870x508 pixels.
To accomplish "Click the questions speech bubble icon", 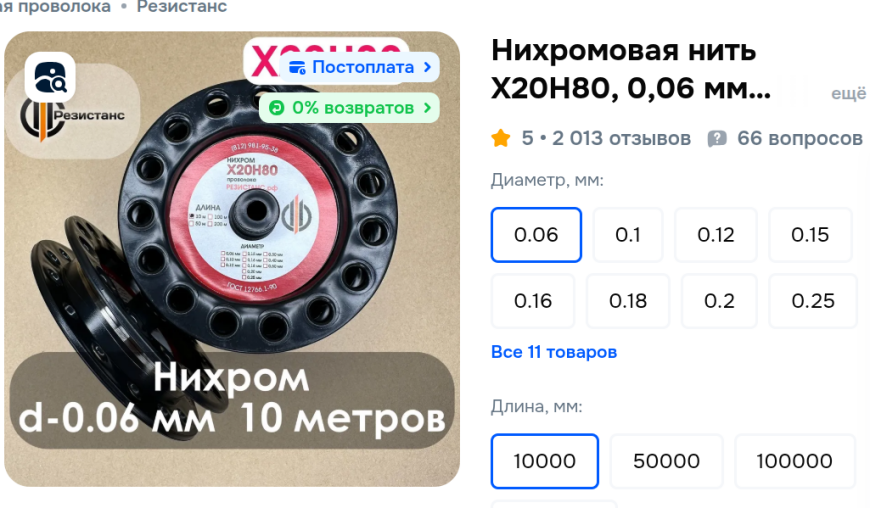I will [x=717, y=138].
